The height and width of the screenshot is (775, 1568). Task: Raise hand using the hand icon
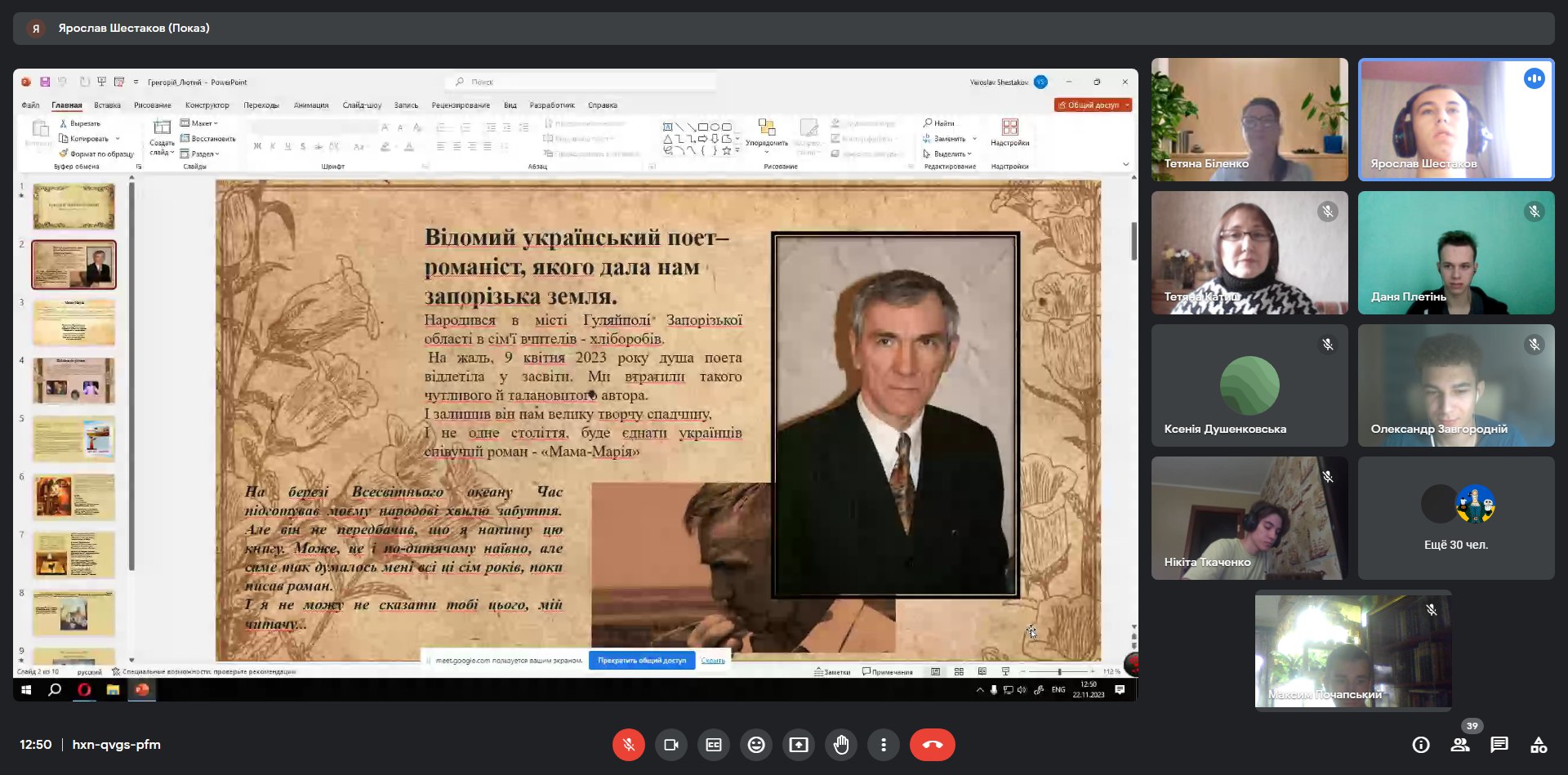point(841,745)
